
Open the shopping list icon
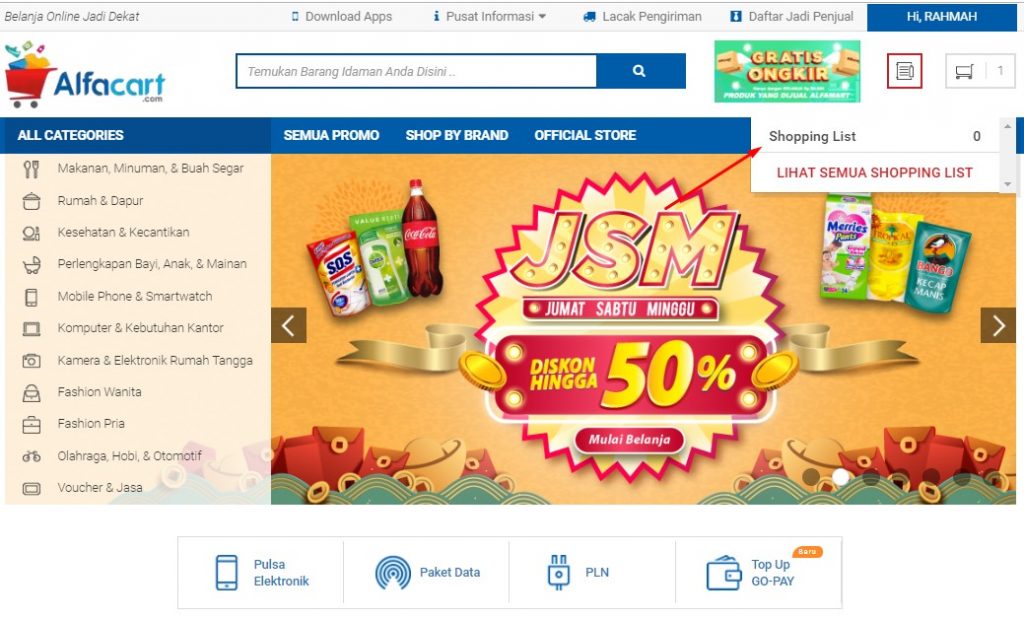tap(904, 71)
